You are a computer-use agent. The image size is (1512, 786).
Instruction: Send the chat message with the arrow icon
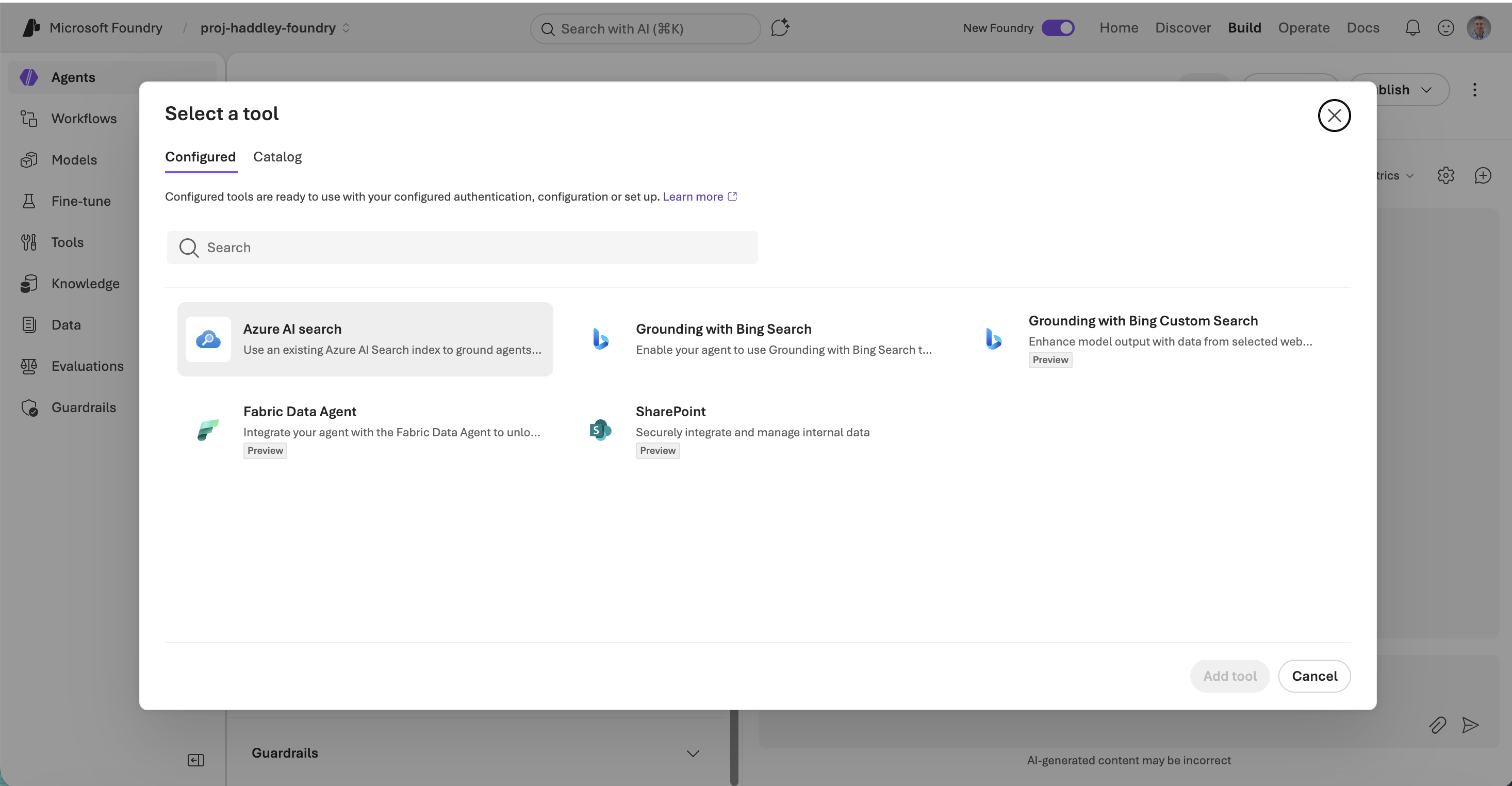(x=1470, y=726)
